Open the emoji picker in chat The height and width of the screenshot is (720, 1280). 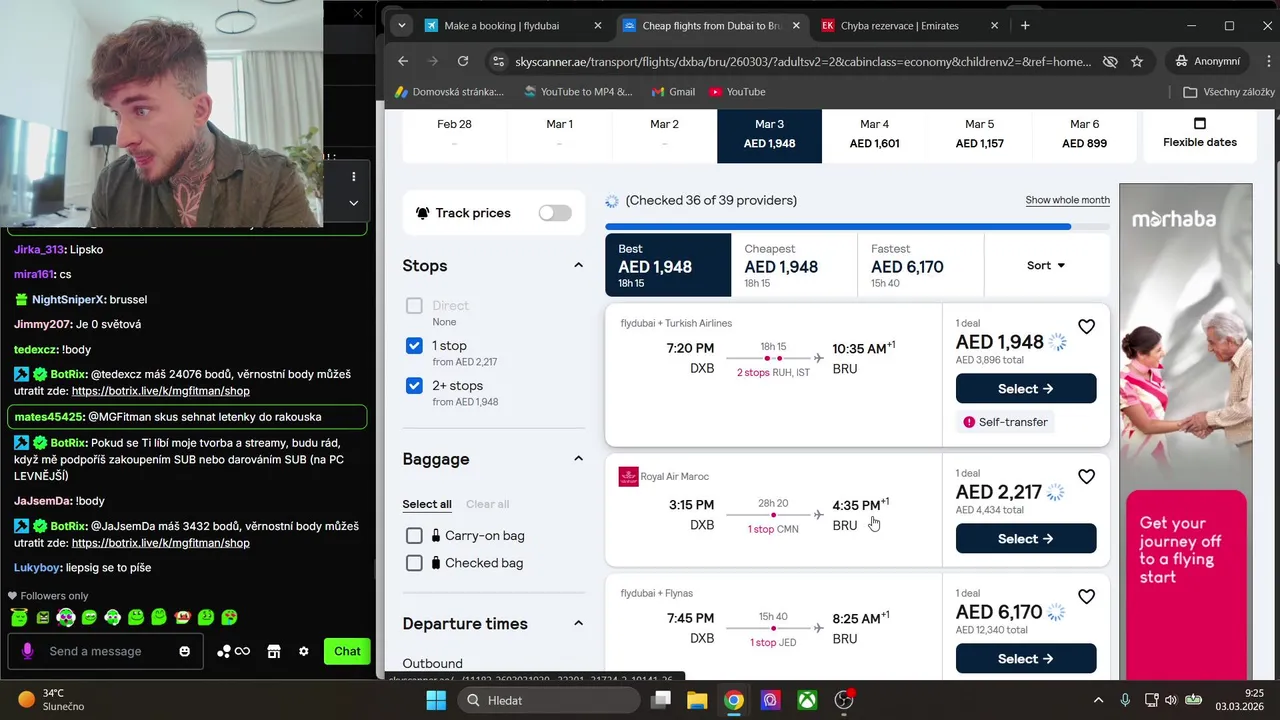point(184,651)
